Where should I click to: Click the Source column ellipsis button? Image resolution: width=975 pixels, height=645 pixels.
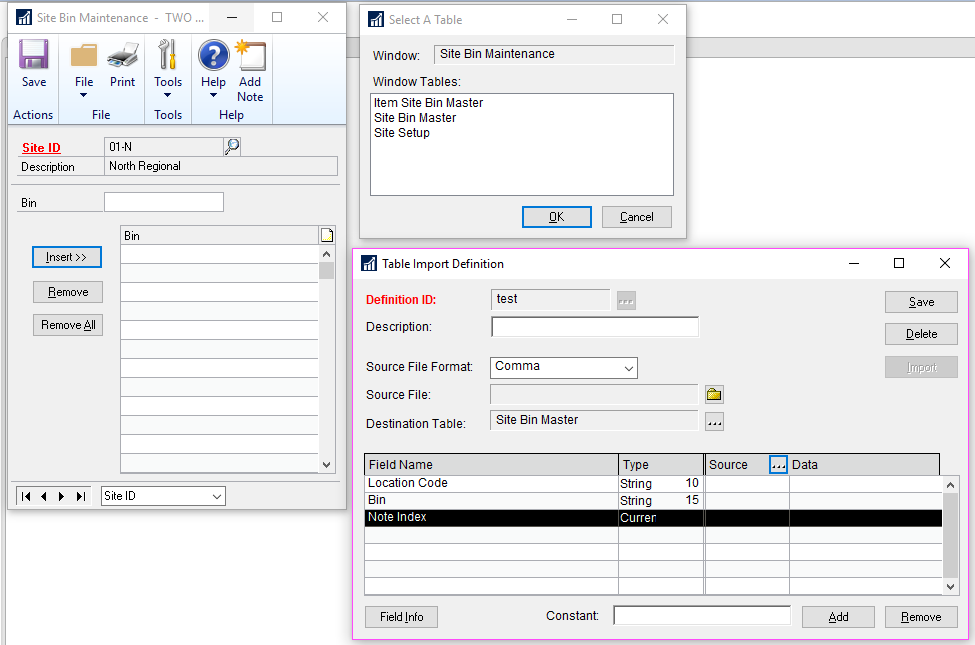pyautogui.click(x=778, y=464)
